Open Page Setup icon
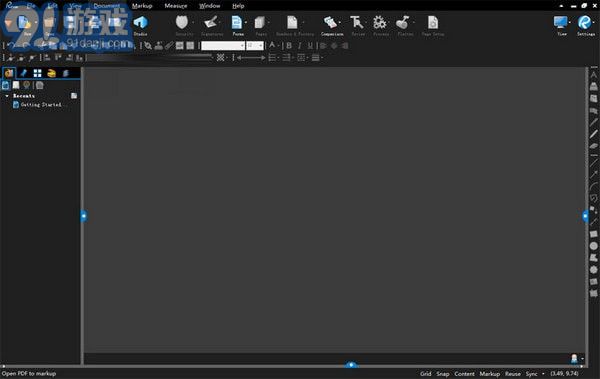The height and width of the screenshot is (379, 600). pos(433,23)
